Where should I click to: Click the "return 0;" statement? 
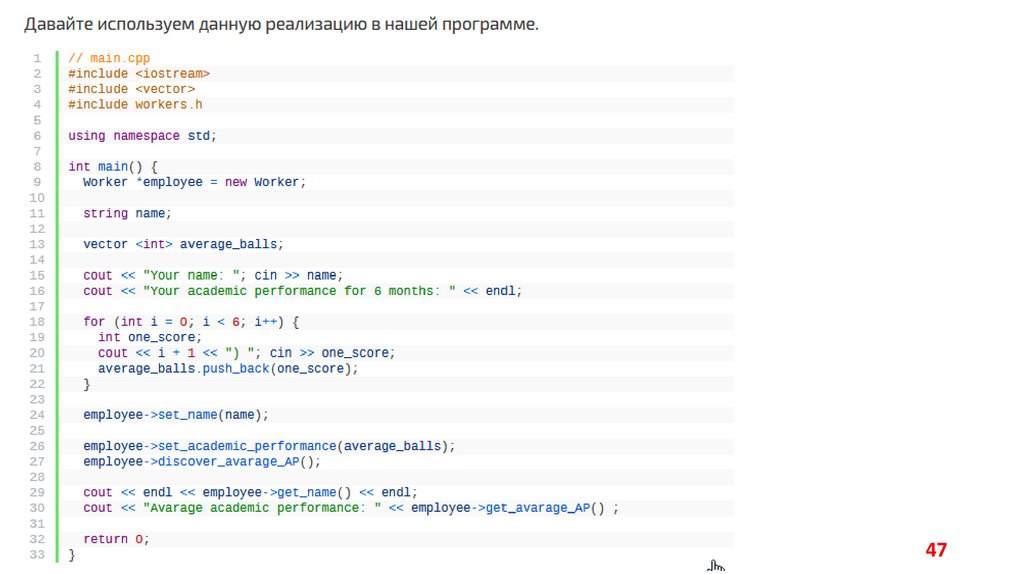116,539
